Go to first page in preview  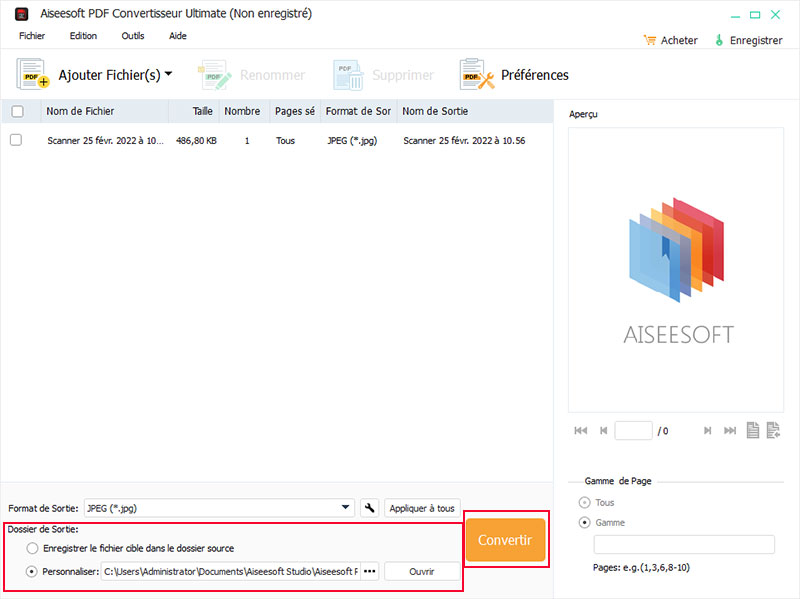pyautogui.click(x=581, y=431)
